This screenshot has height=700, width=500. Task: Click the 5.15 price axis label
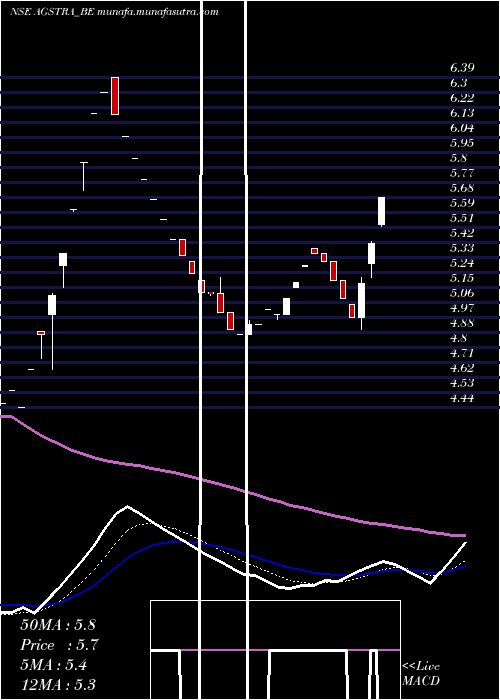pos(462,278)
